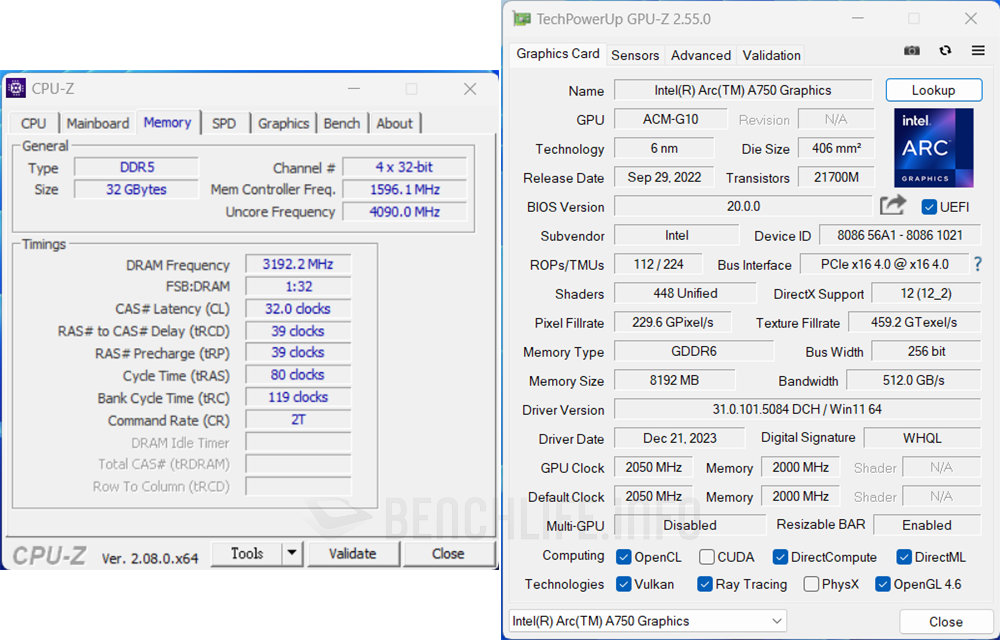
Task: Click the Intel ARC Graphics logo
Action: point(934,147)
